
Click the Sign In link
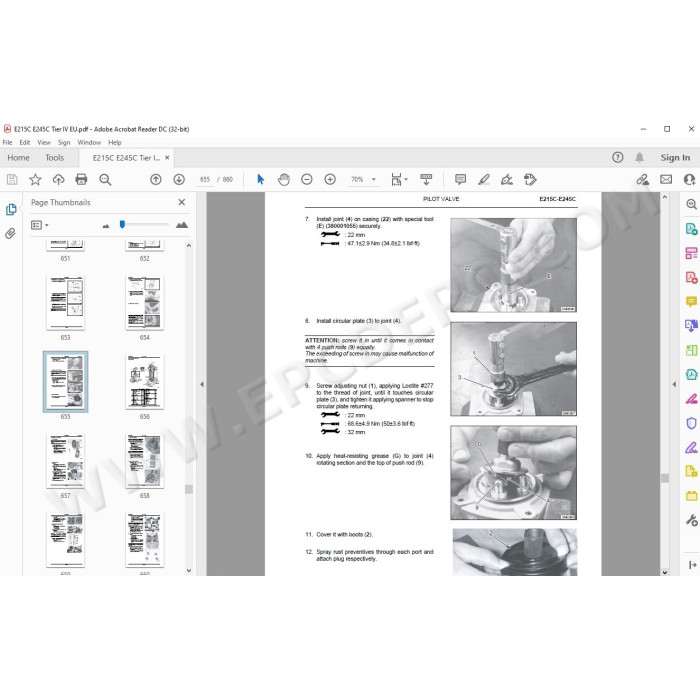coord(675,157)
